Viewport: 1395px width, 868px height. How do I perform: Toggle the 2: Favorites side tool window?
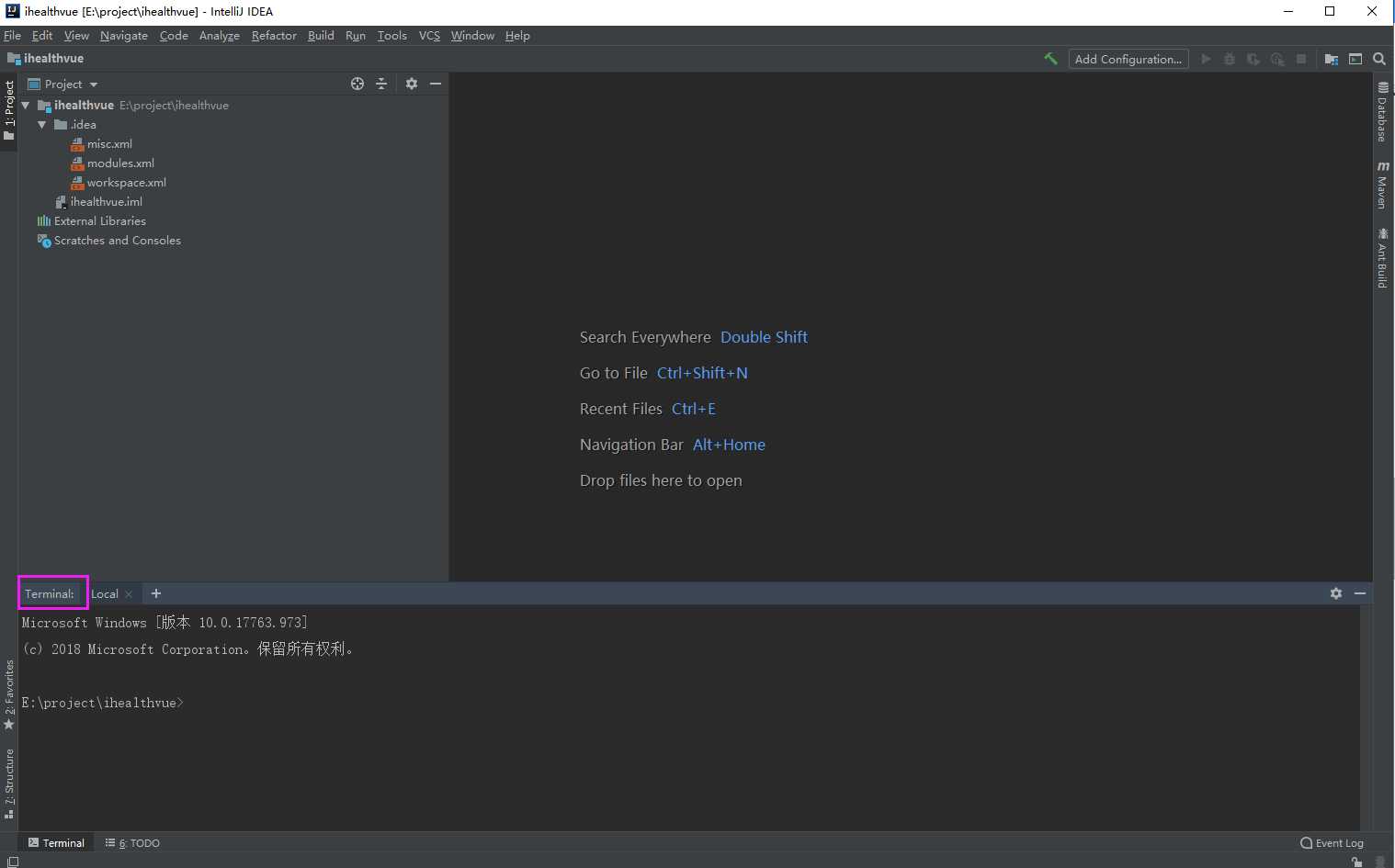pos(9,694)
